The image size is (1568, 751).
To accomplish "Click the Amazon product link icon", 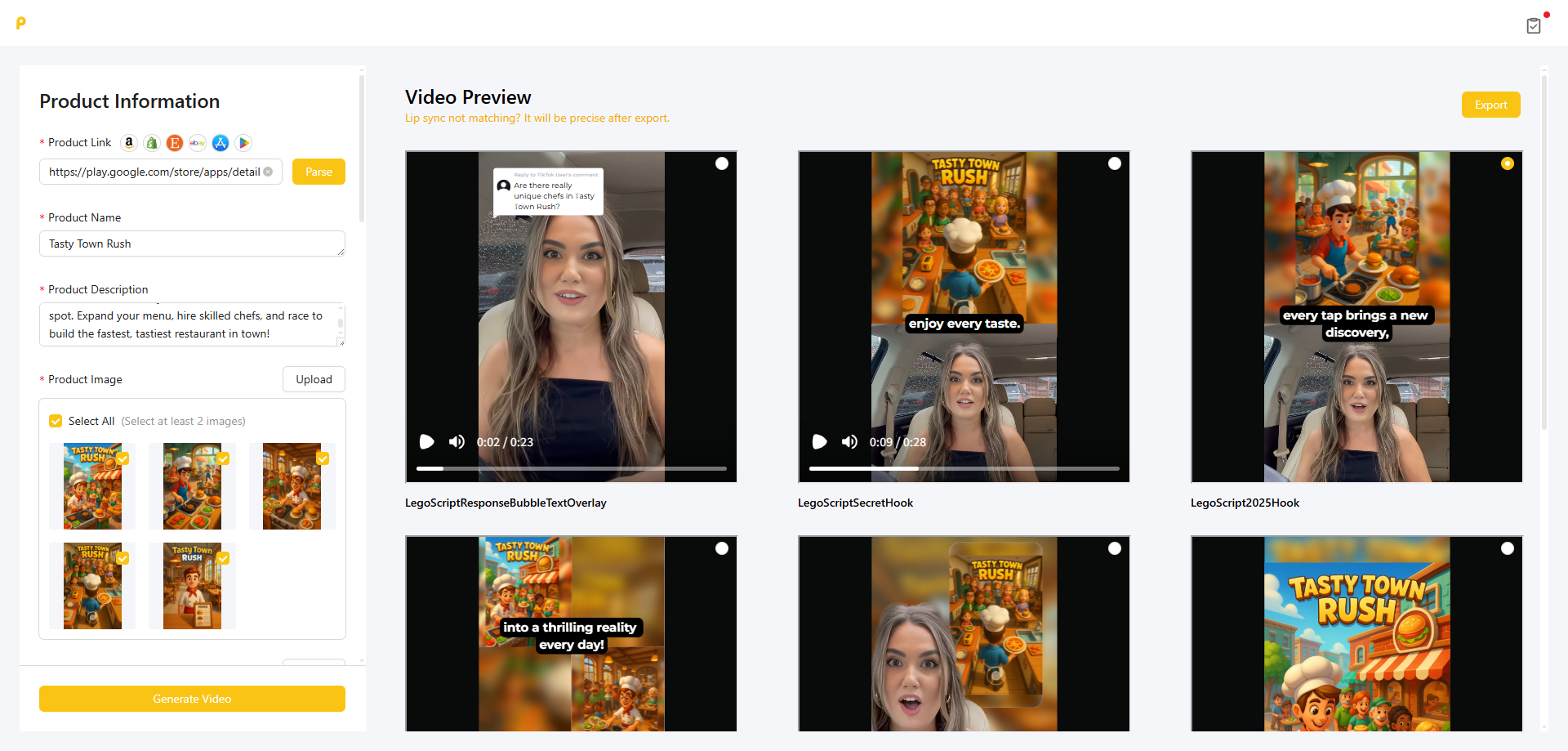I will tap(128, 143).
